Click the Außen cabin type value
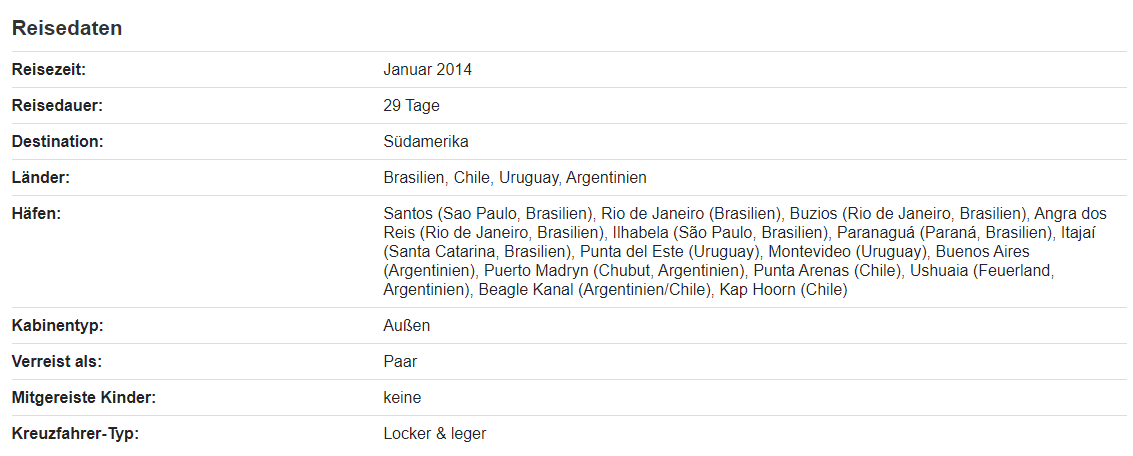This screenshot has width=1133, height=456. 406,326
